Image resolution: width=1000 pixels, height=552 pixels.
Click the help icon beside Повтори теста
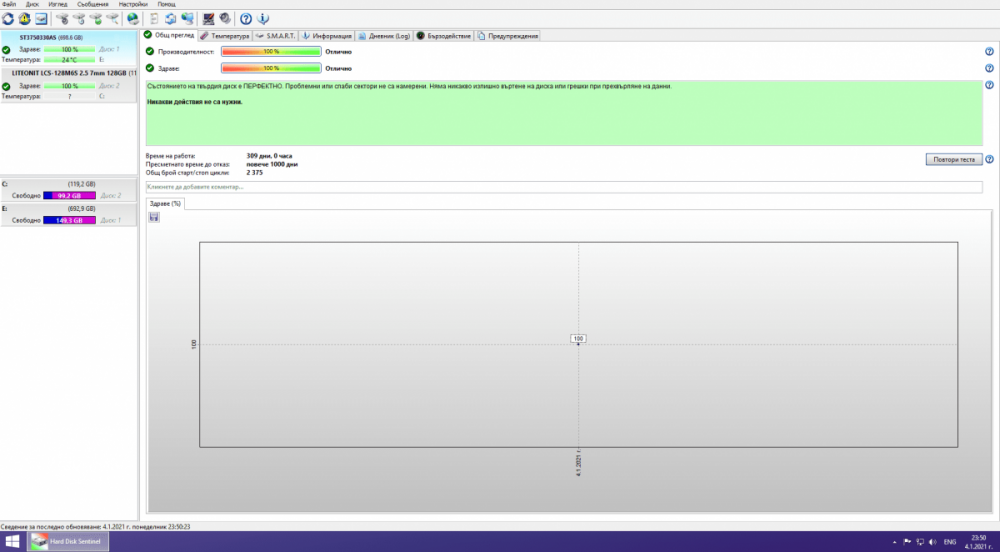point(989,159)
